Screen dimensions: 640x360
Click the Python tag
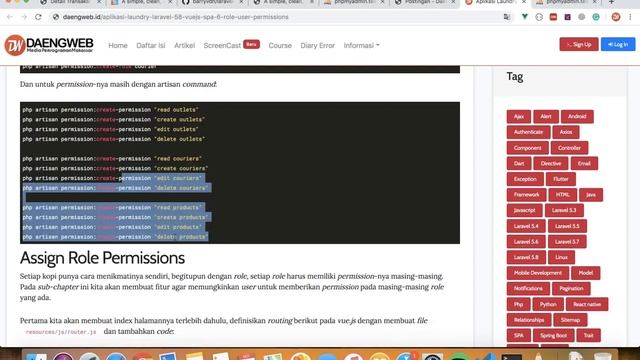click(548, 304)
